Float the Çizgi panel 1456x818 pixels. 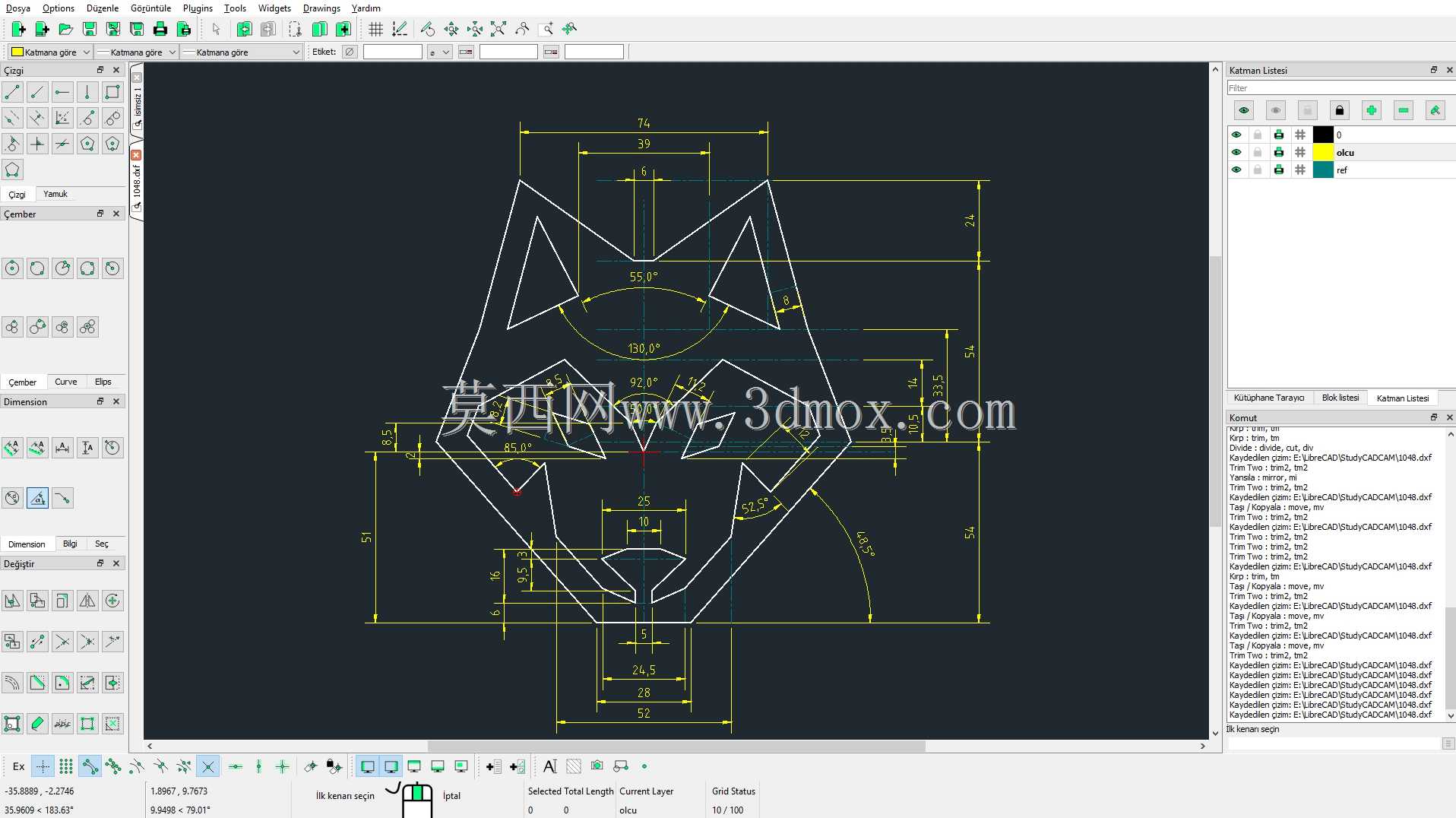click(100, 70)
